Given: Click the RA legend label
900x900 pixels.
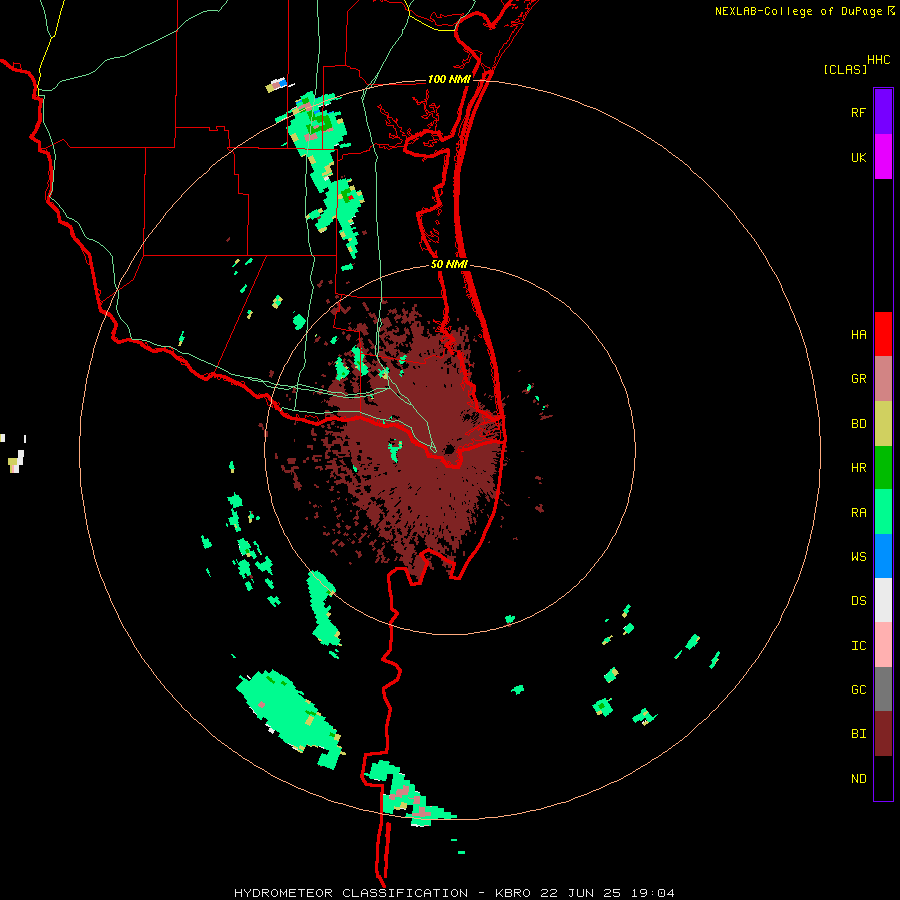Looking at the screenshot, I should tap(858, 513).
